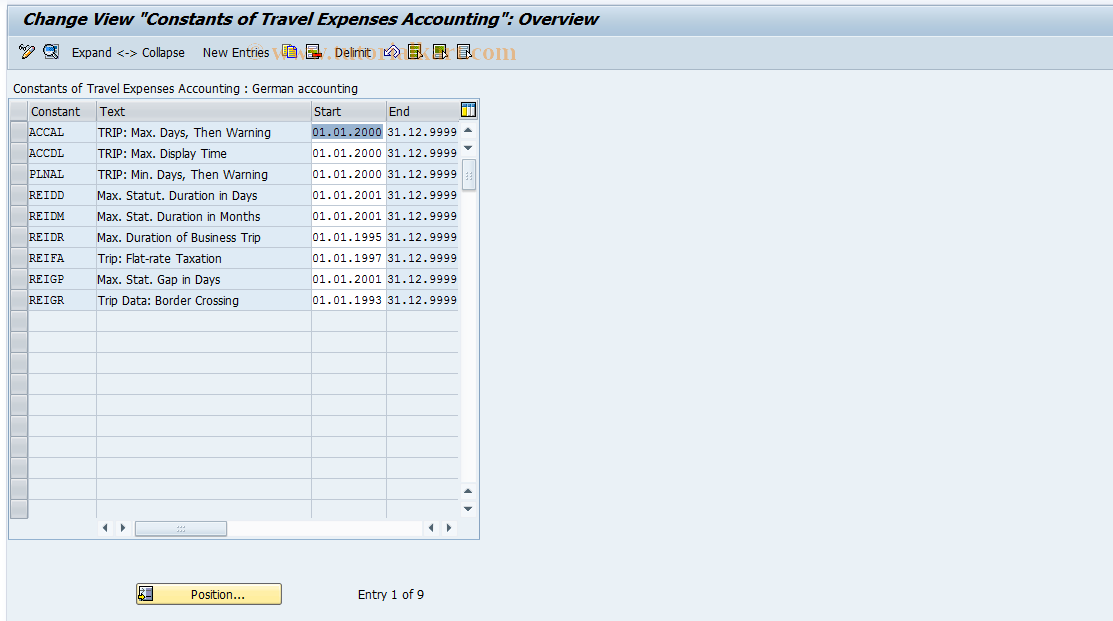This screenshot has width=1113, height=621.
Task: Click the constant code PLNAL
Action: pos(47,174)
